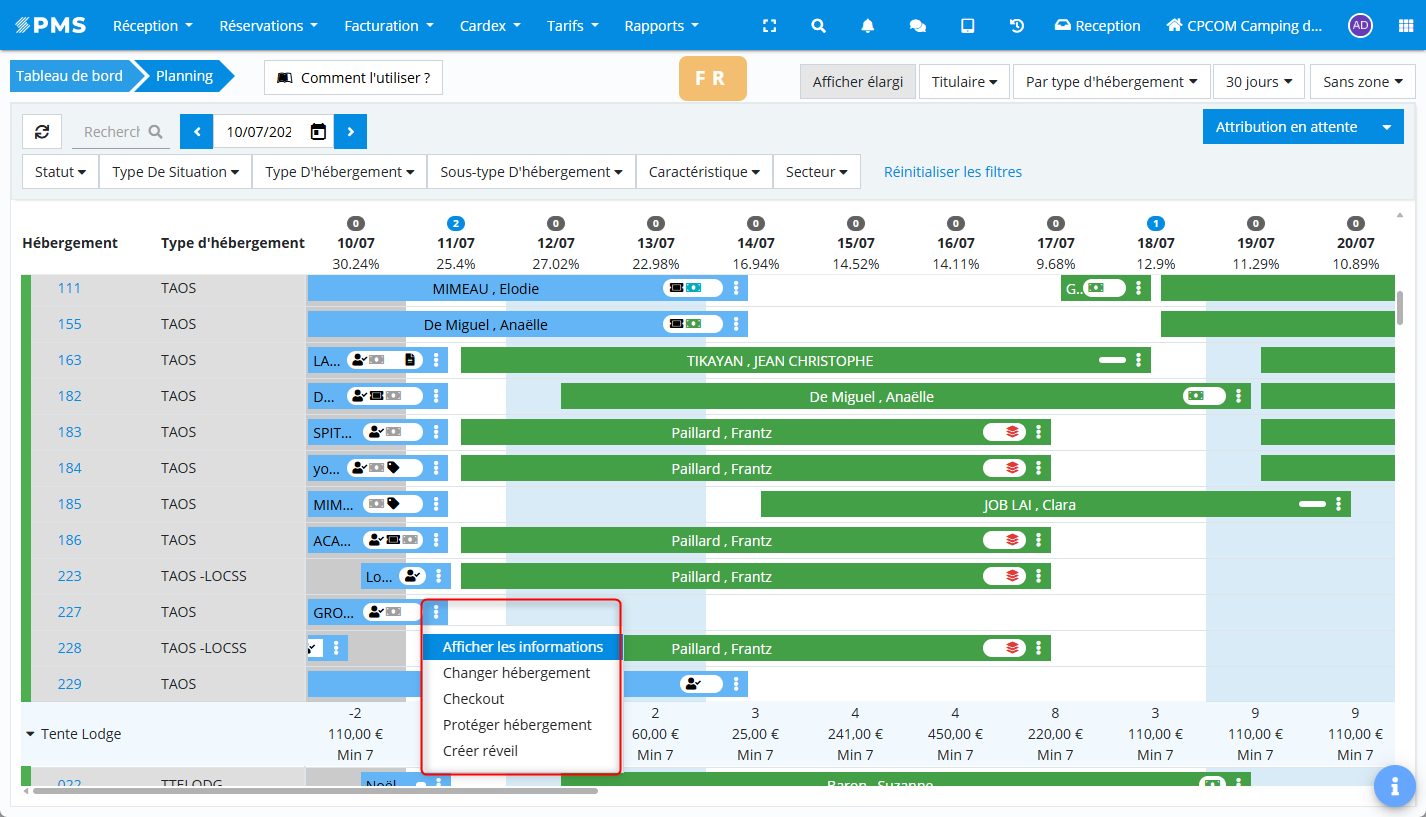
Task: Open the Par type d'hébergement dropdown
Action: (x=1111, y=82)
